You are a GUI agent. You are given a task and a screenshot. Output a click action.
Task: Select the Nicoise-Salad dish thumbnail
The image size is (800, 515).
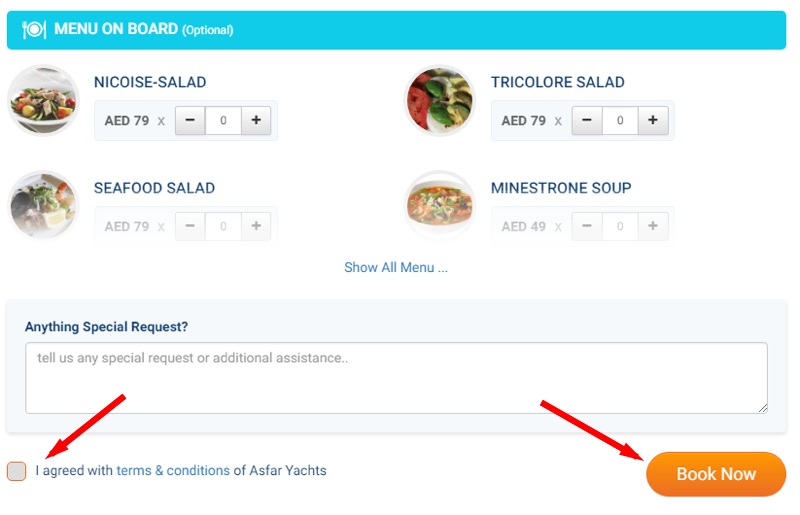43,100
